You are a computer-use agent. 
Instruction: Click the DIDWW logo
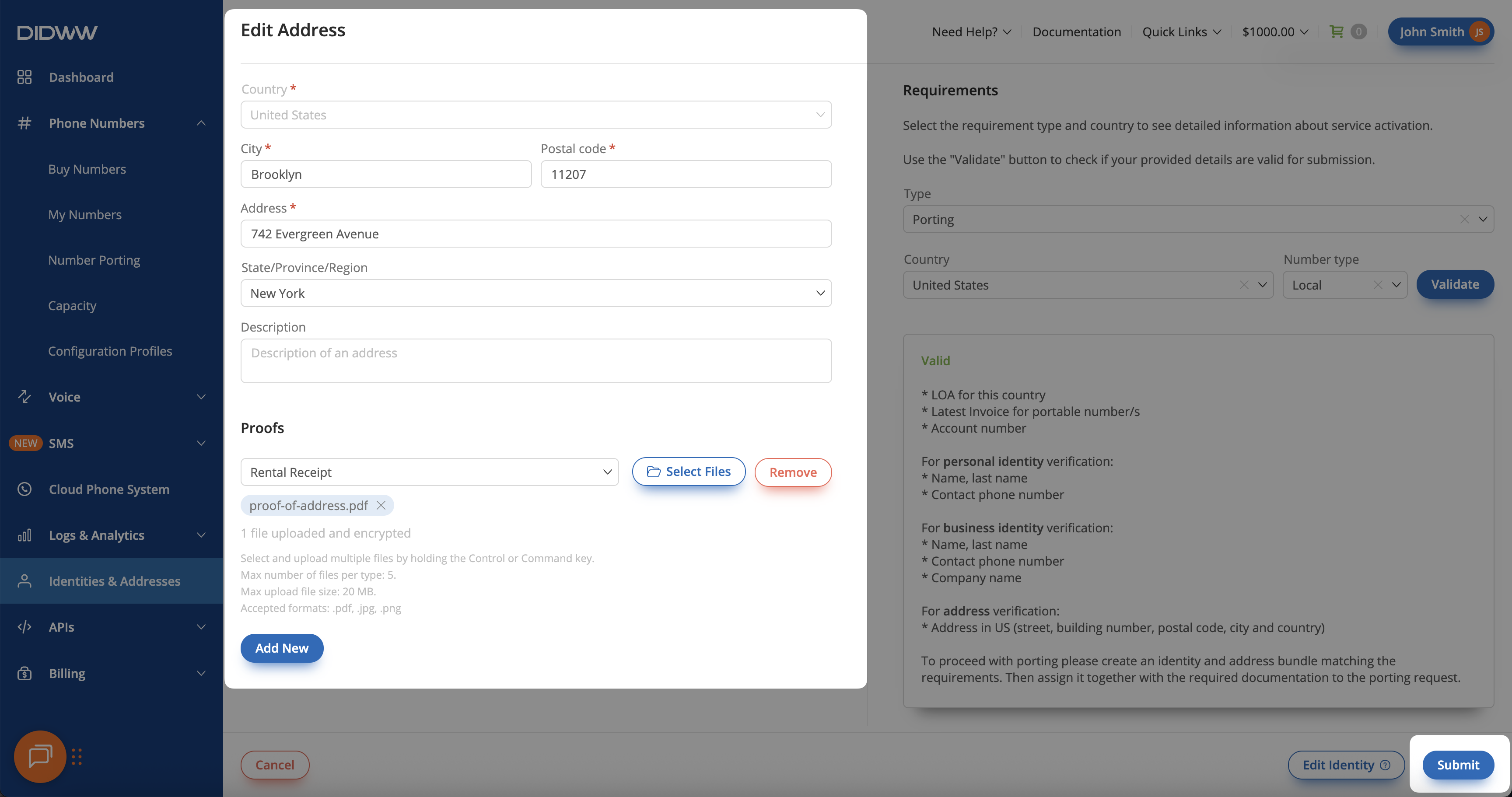pyautogui.click(x=57, y=32)
